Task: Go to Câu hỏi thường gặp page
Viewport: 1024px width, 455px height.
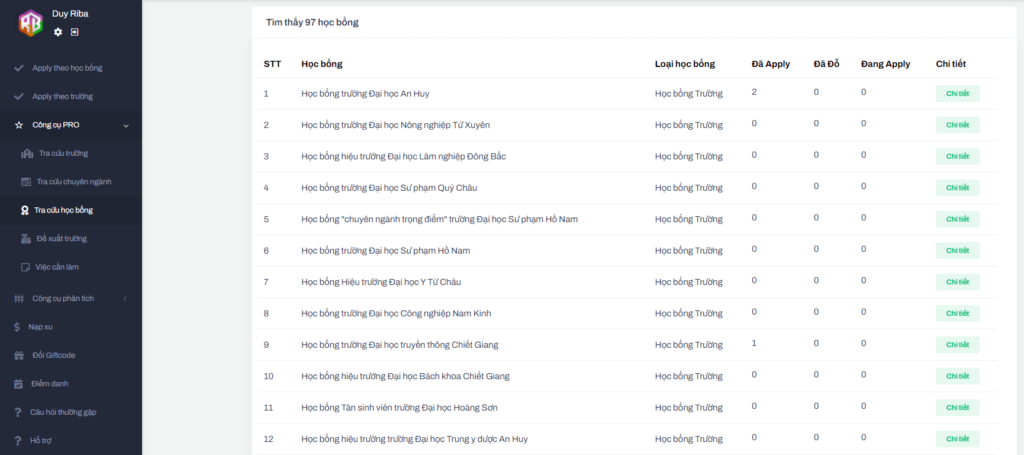Action: coord(62,412)
